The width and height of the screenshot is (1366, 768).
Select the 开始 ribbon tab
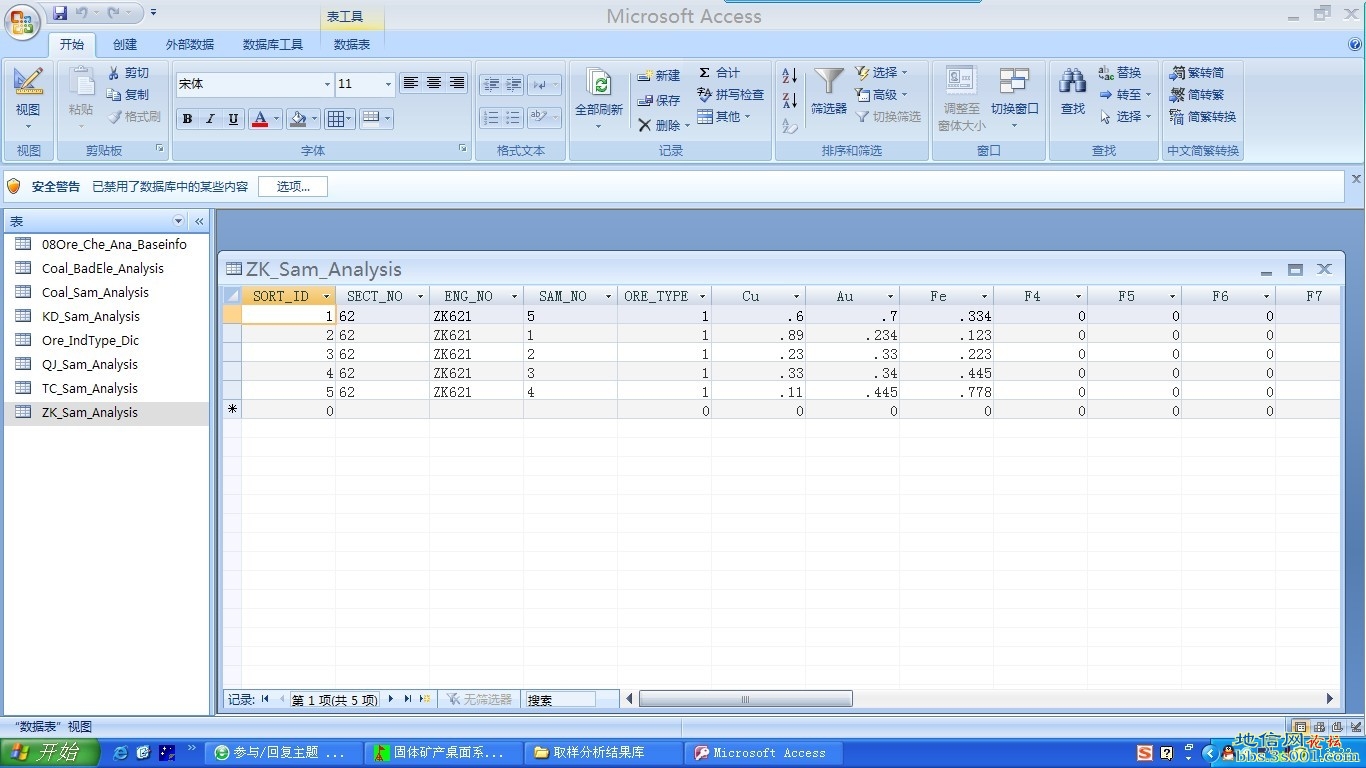[x=71, y=44]
